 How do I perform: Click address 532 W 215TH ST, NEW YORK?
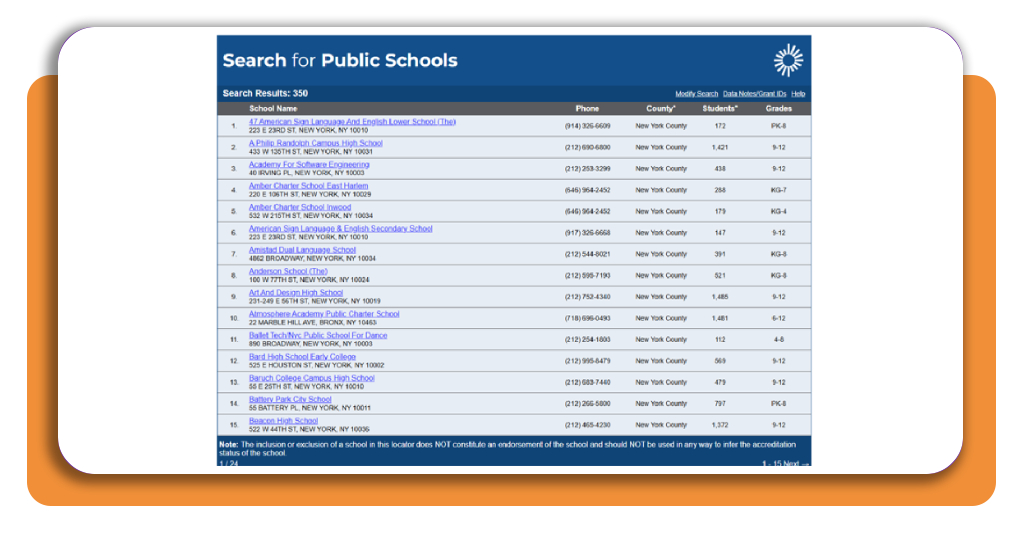pyautogui.click(x=311, y=215)
